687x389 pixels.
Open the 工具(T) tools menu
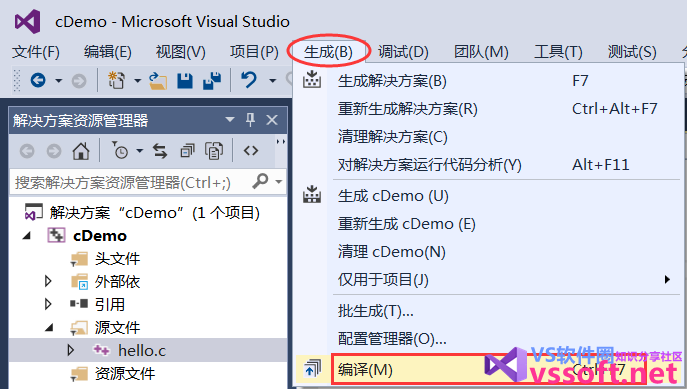(x=558, y=52)
